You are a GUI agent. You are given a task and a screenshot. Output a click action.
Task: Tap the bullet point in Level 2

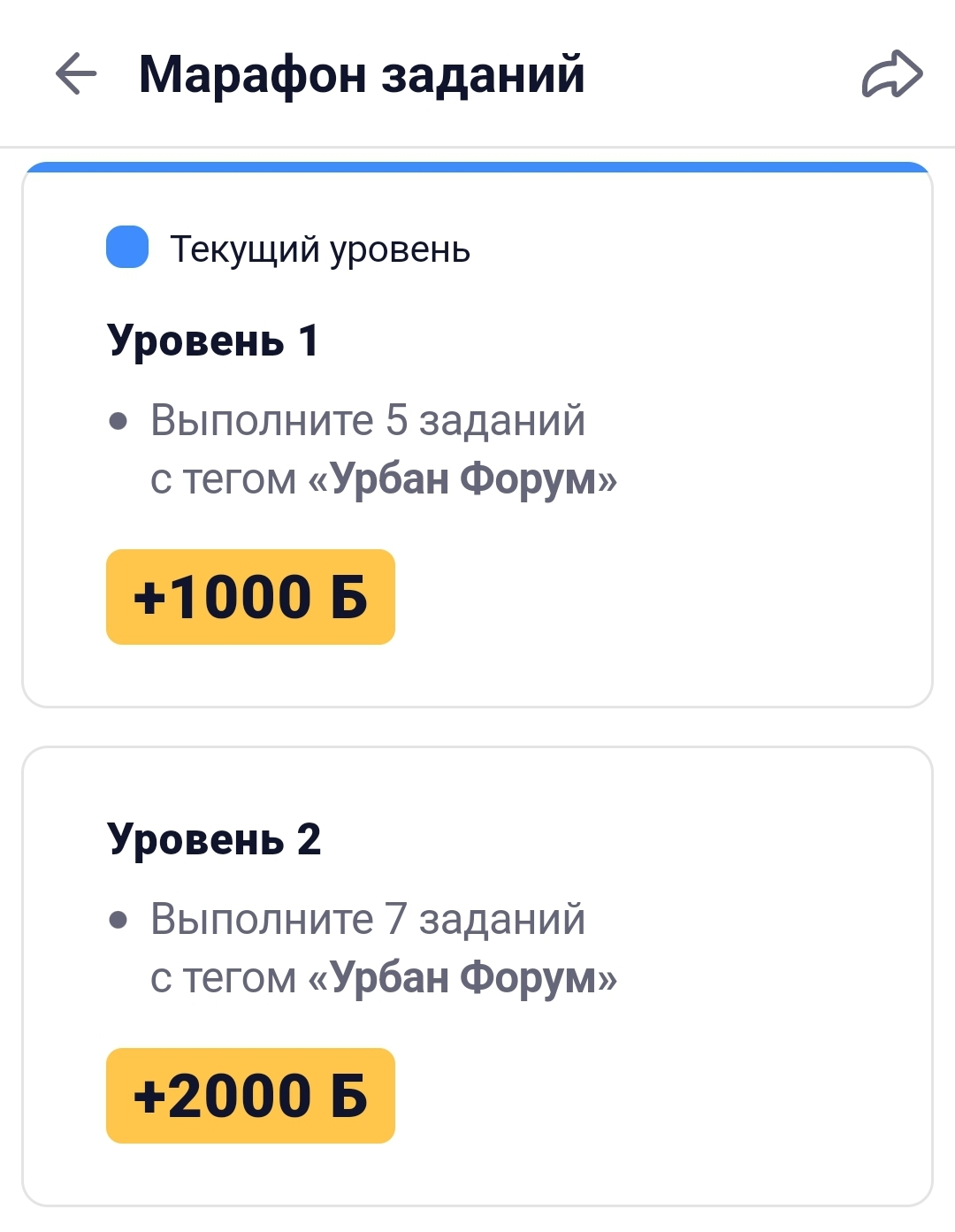[x=118, y=920]
